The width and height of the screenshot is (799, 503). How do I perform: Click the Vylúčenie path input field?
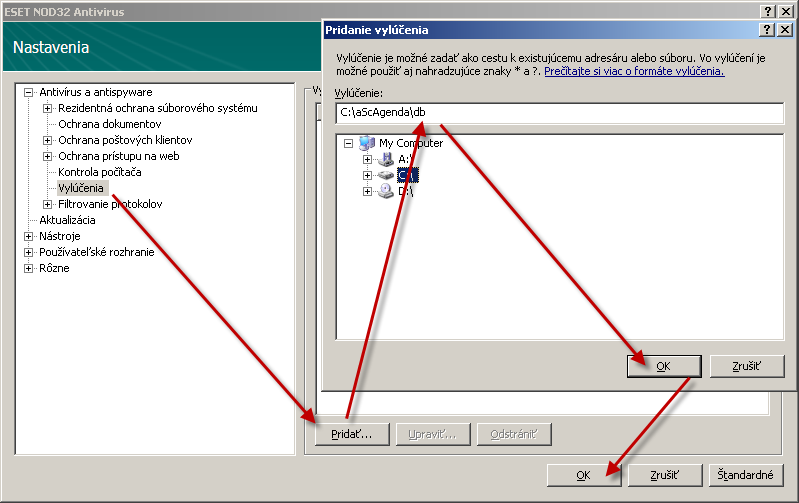point(560,113)
